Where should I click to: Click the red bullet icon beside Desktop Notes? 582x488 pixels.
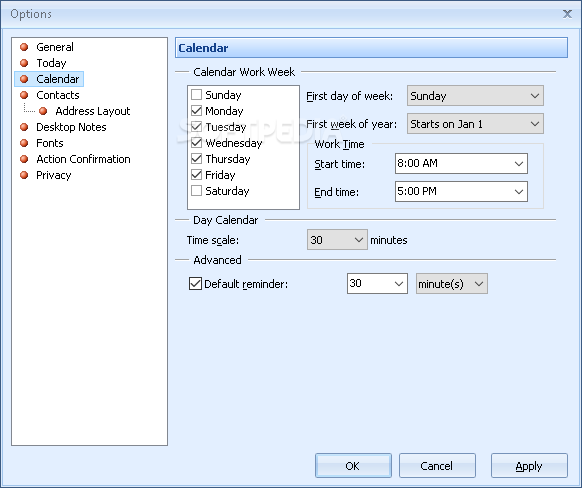pyautogui.click(x=24, y=127)
